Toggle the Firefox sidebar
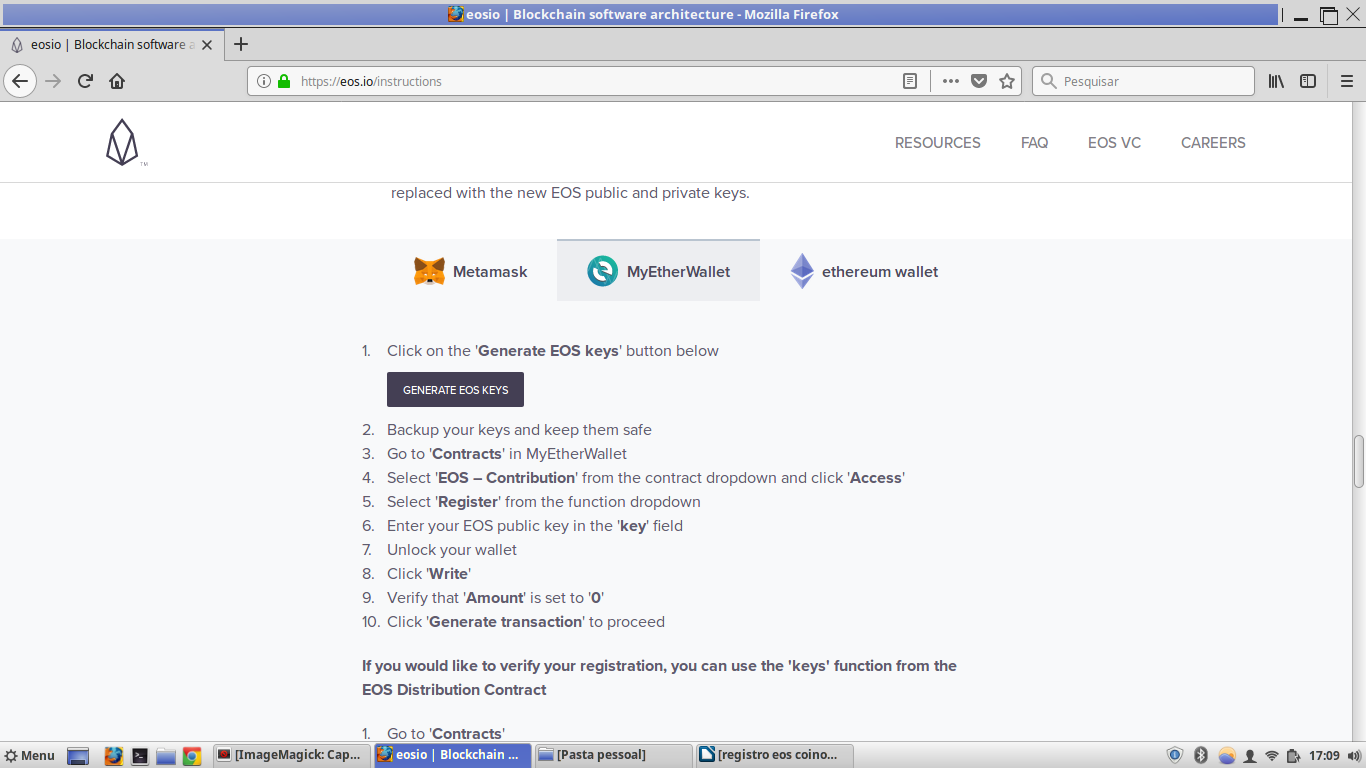 [x=1308, y=81]
